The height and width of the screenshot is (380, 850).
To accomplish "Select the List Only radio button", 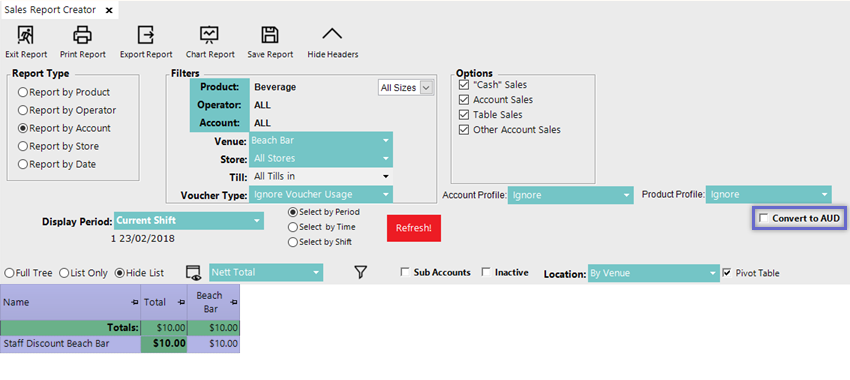I will point(63,273).
